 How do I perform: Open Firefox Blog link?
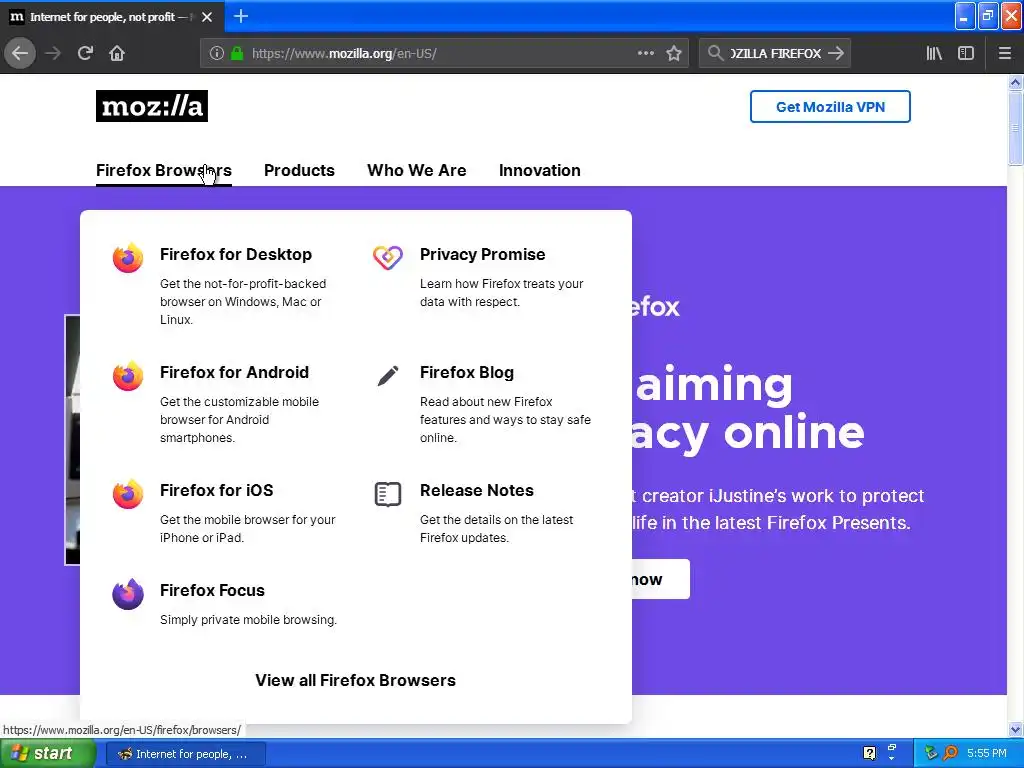467,372
